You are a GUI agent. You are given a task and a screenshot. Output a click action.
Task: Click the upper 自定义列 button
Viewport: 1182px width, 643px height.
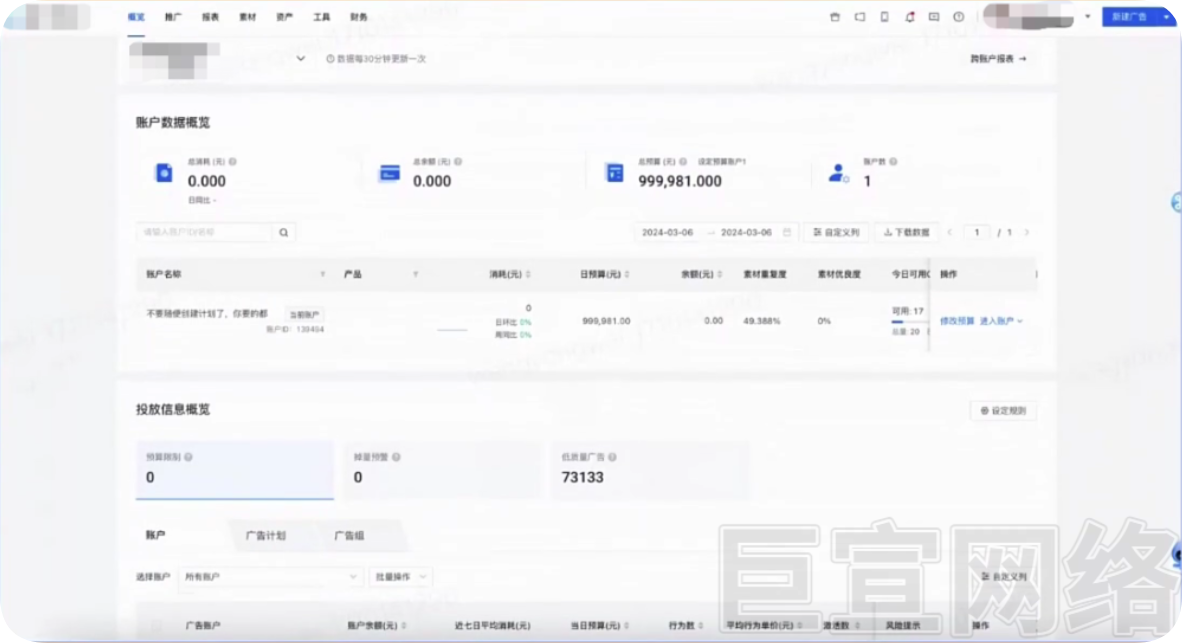836,232
